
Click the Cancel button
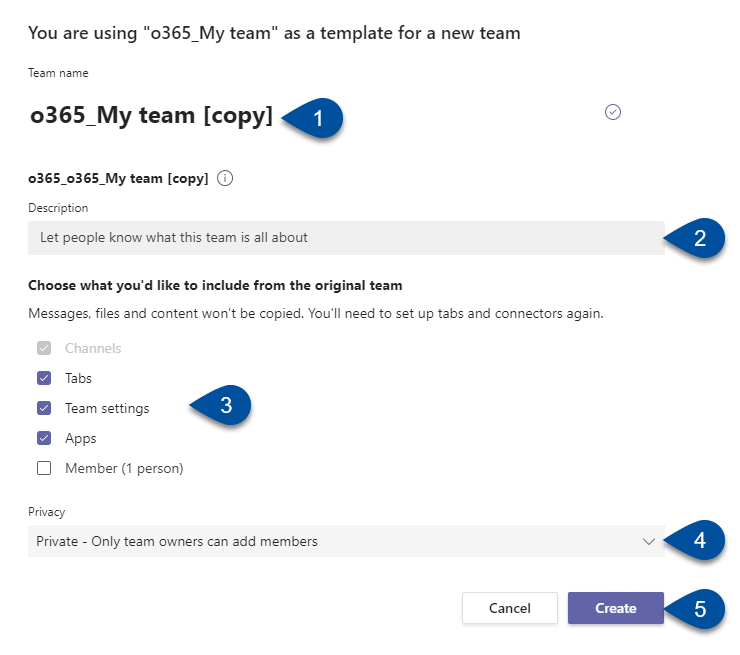(x=510, y=608)
